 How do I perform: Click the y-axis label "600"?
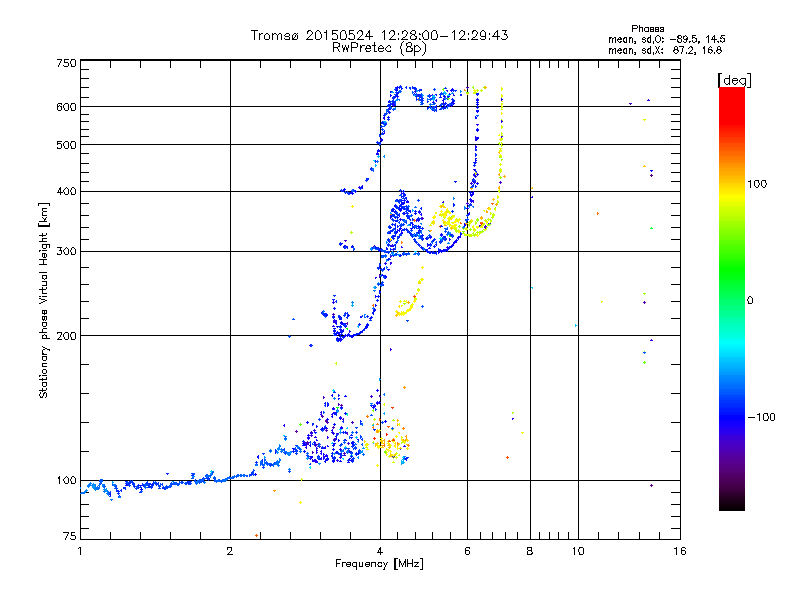click(66, 107)
